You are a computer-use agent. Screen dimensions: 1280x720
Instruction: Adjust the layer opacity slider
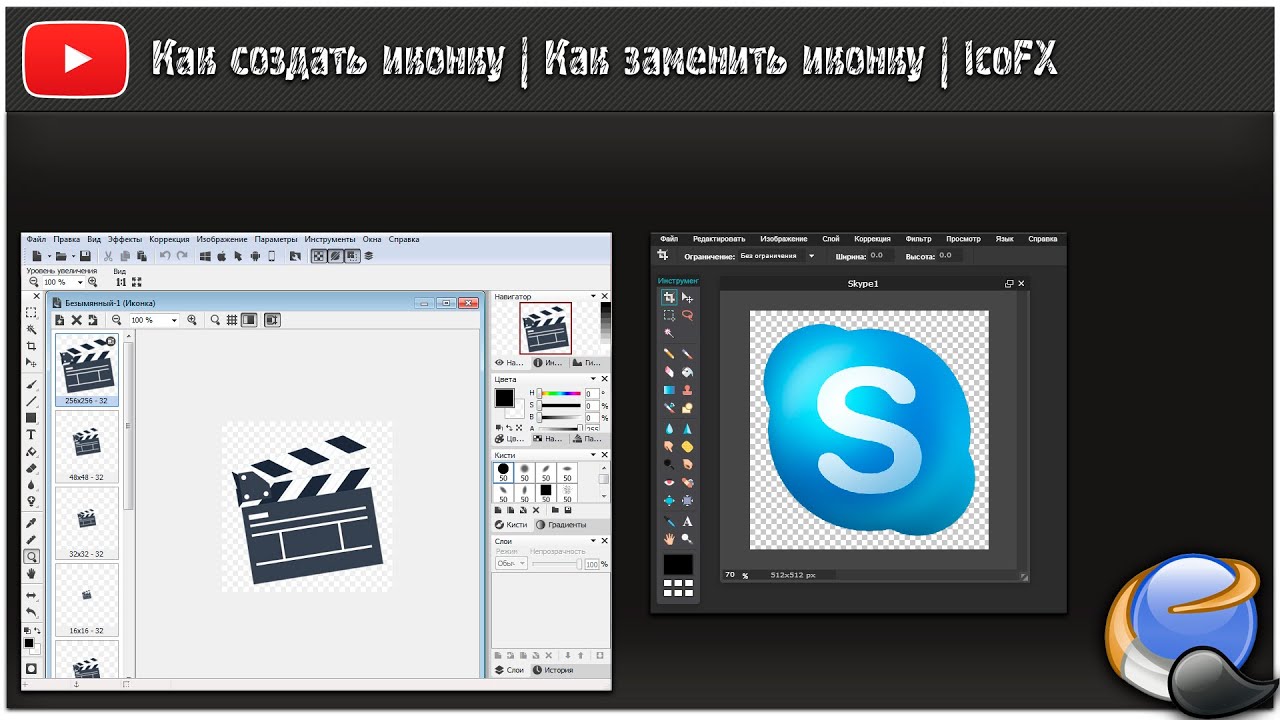pos(556,565)
